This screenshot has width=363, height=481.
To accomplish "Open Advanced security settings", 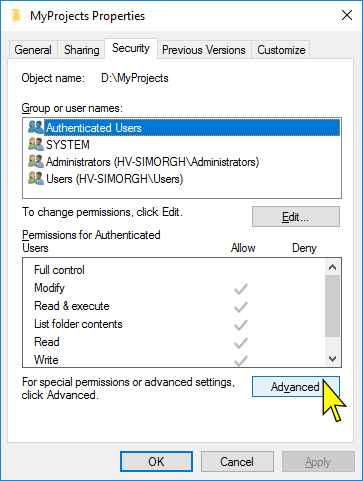I will tap(296, 387).
